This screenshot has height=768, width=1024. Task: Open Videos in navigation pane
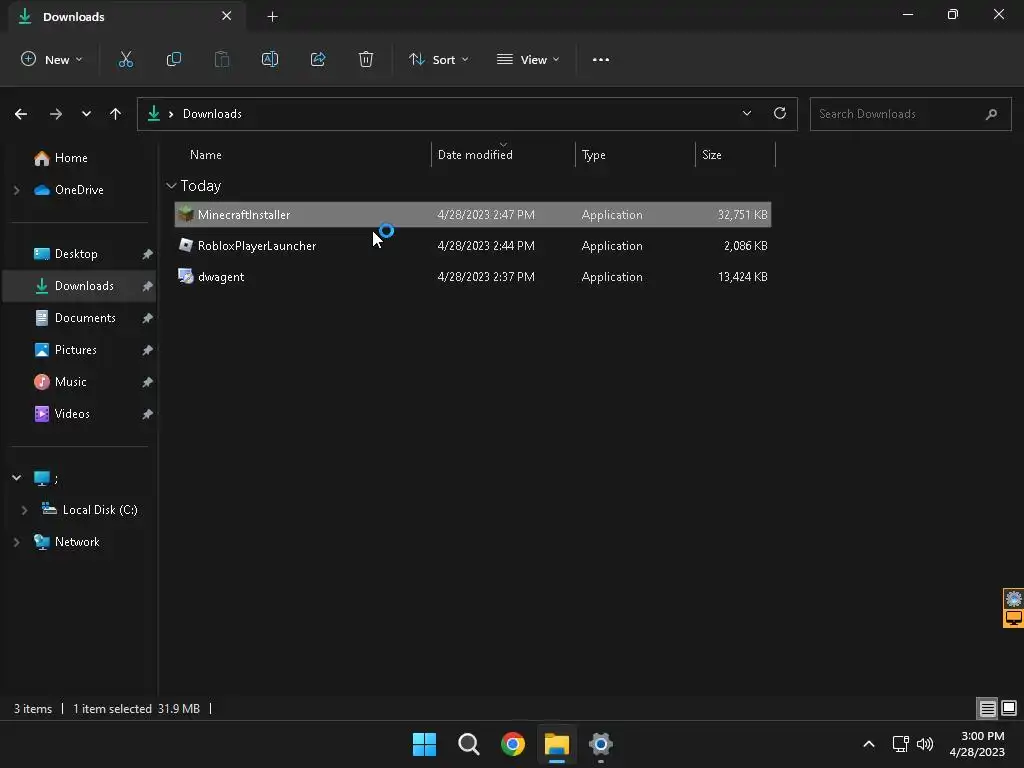click(x=72, y=414)
